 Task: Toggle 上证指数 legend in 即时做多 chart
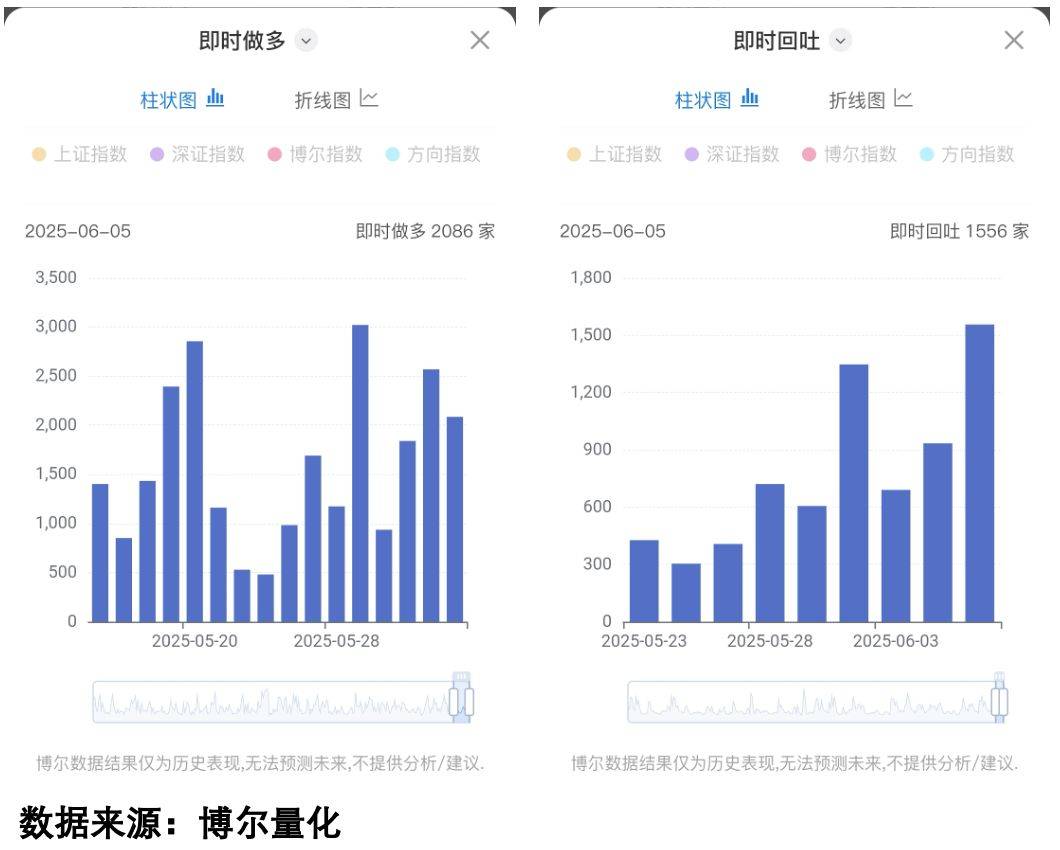pos(80,154)
